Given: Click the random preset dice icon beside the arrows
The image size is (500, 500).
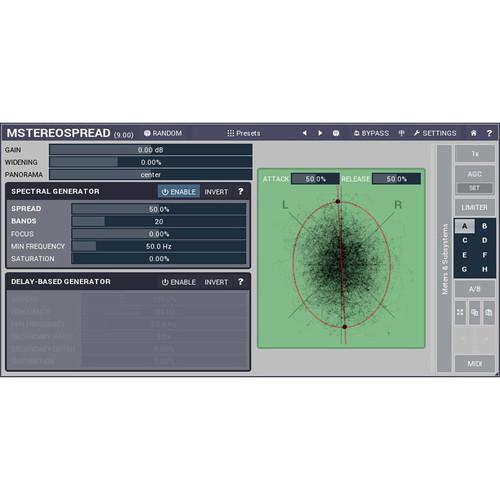Looking at the screenshot, I should click(336, 133).
